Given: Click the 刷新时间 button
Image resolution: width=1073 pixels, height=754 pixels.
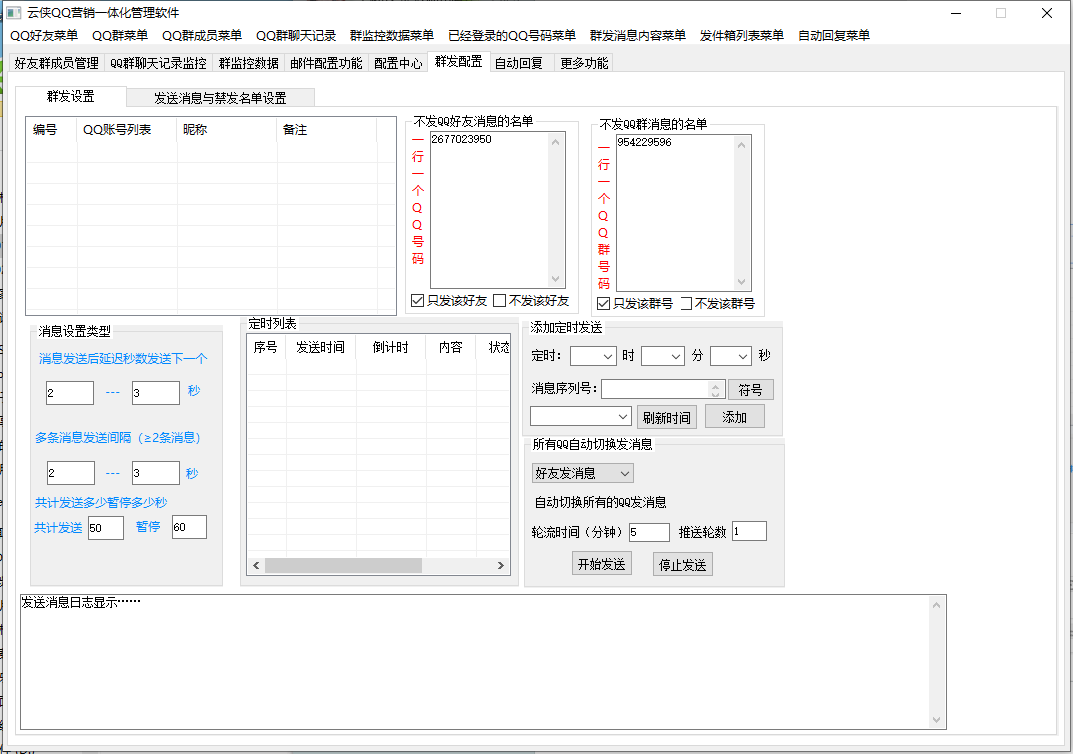Looking at the screenshot, I should coord(667,417).
